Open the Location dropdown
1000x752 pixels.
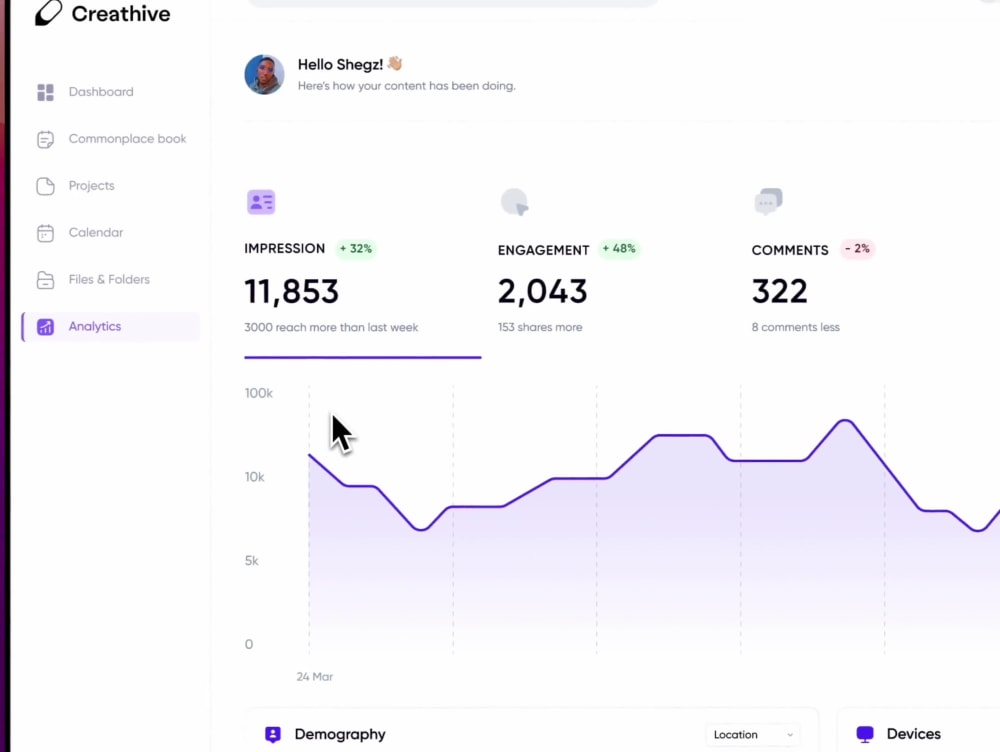pos(753,735)
